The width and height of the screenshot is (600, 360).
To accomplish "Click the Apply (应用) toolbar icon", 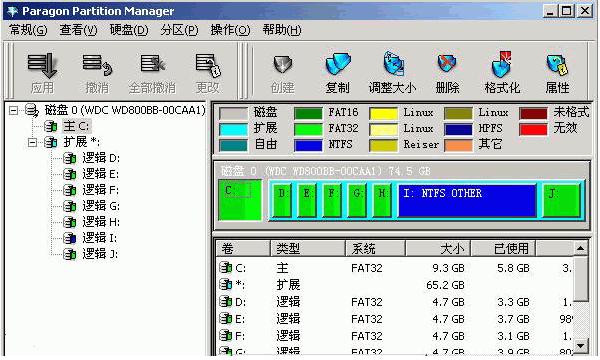I will [42, 65].
